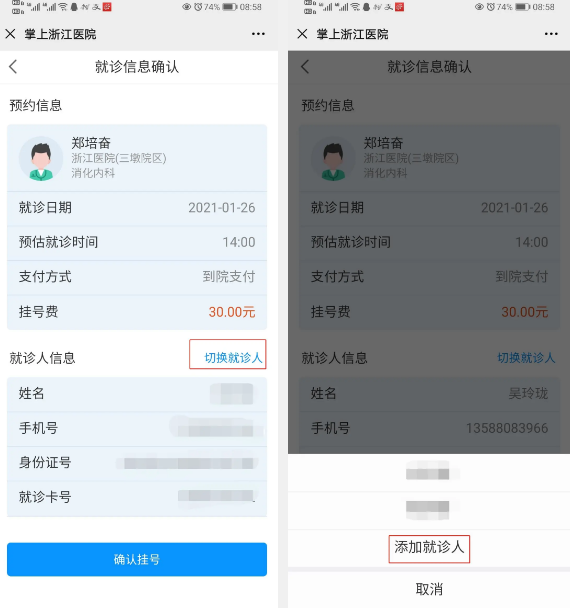
Task: Close the right 掌上浙江医院 mini-program
Action: [x=302, y=34]
